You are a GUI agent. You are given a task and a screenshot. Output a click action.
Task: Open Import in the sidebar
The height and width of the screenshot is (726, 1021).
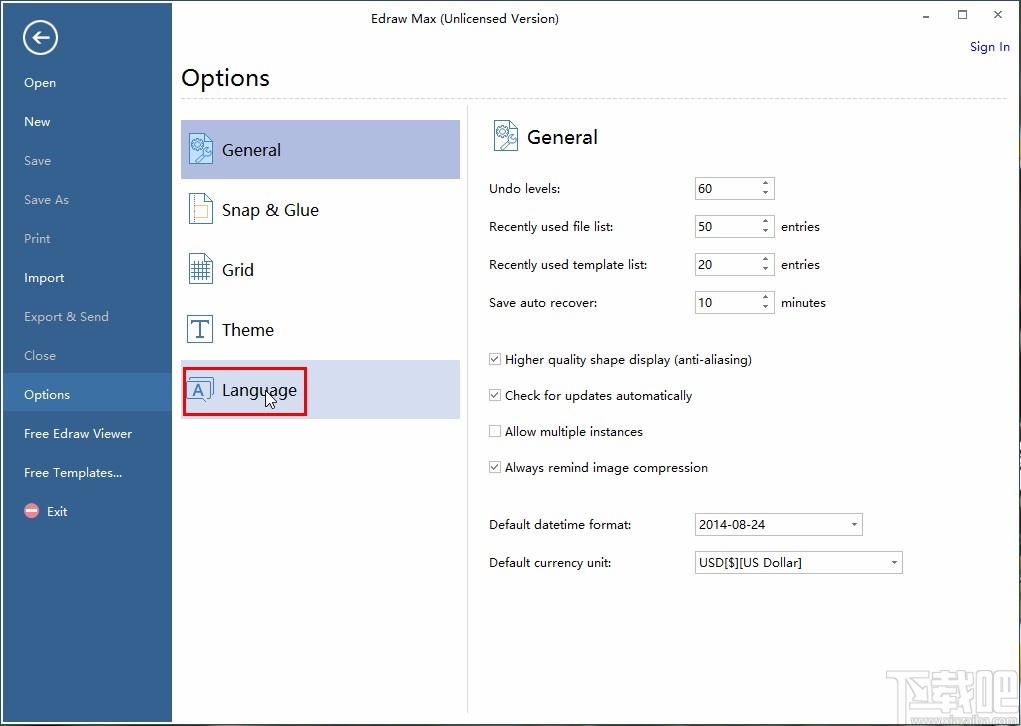click(44, 278)
